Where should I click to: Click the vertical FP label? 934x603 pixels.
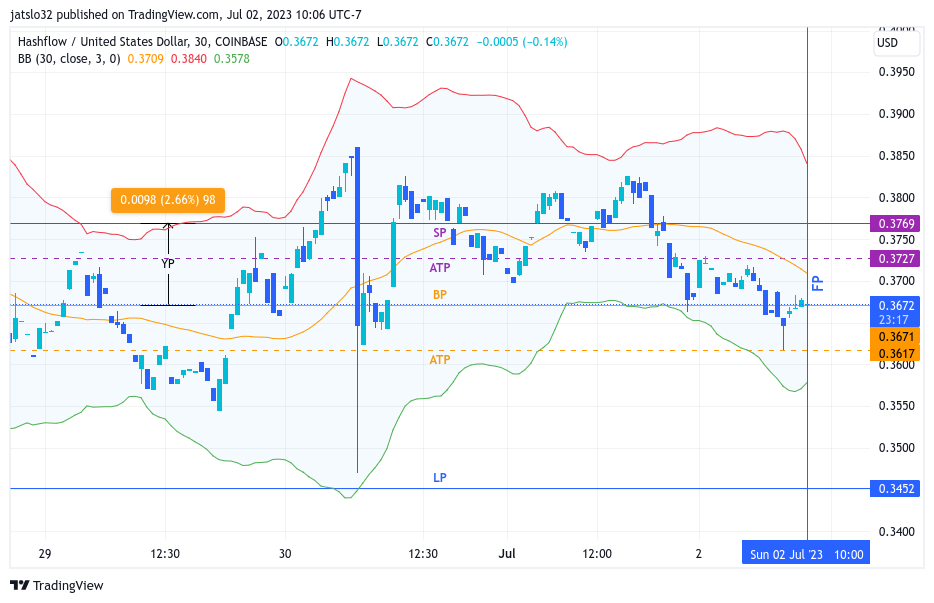pos(818,283)
